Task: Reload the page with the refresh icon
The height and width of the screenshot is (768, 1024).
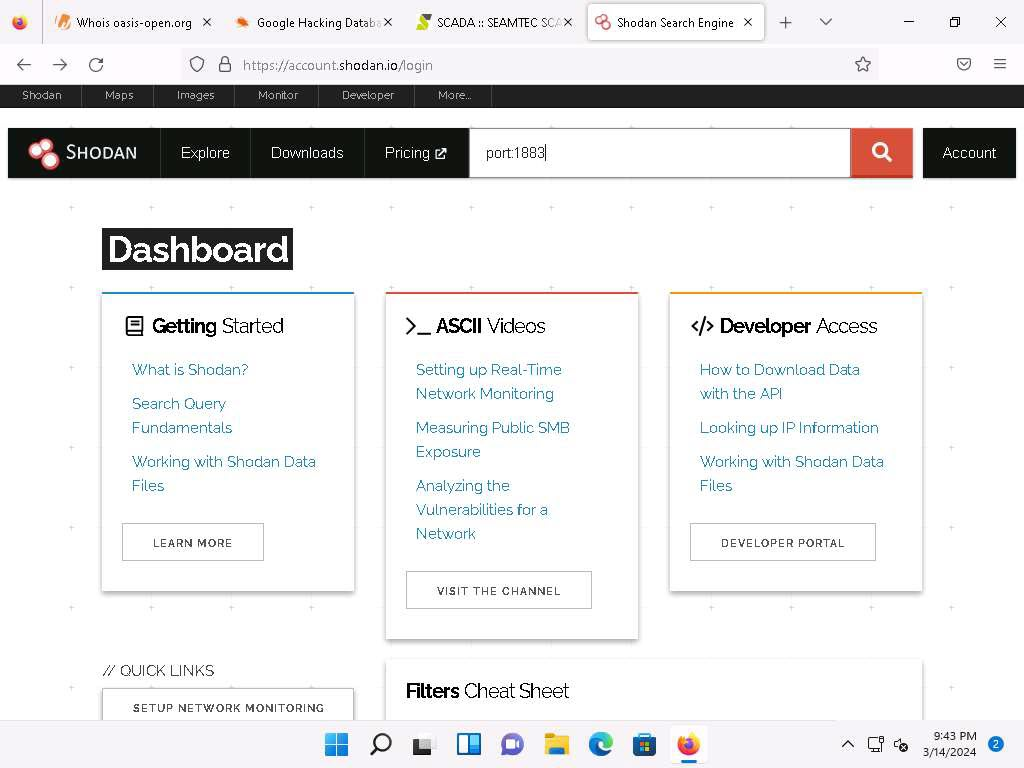Action: [96, 65]
